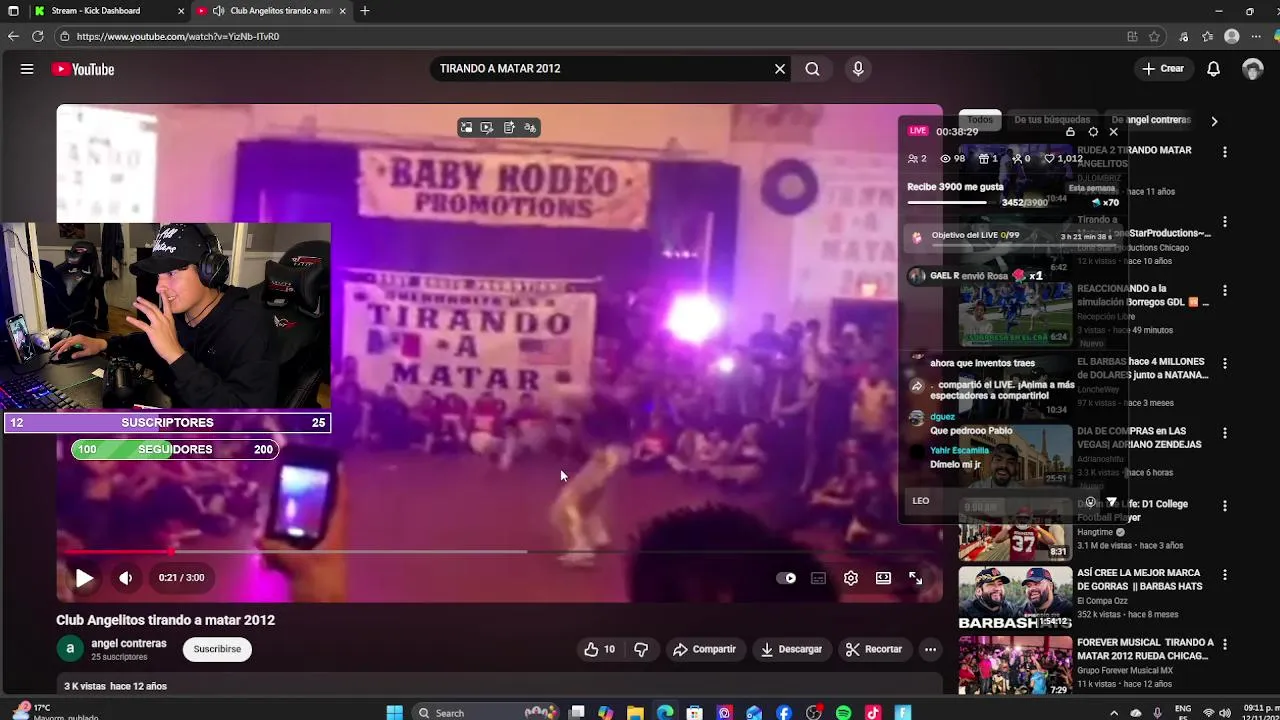The height and width of the screenshot is (720, 1280).
Task: Download the video via Descargar
Action: click(791, 649)
